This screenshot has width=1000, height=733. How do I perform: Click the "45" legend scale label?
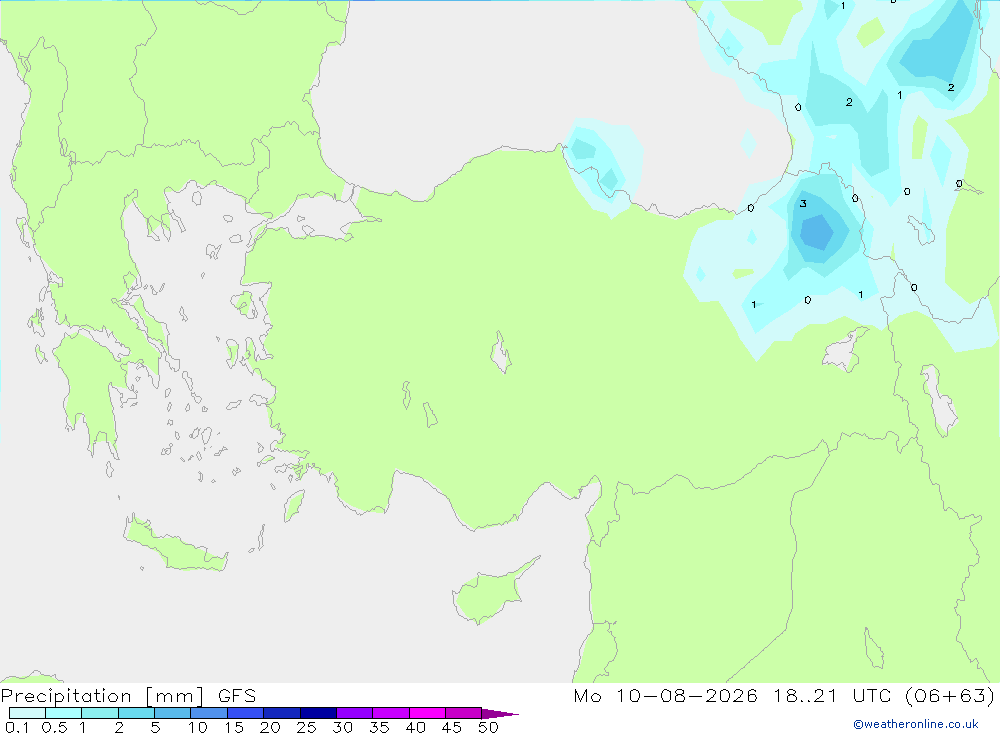click(452, 727)
